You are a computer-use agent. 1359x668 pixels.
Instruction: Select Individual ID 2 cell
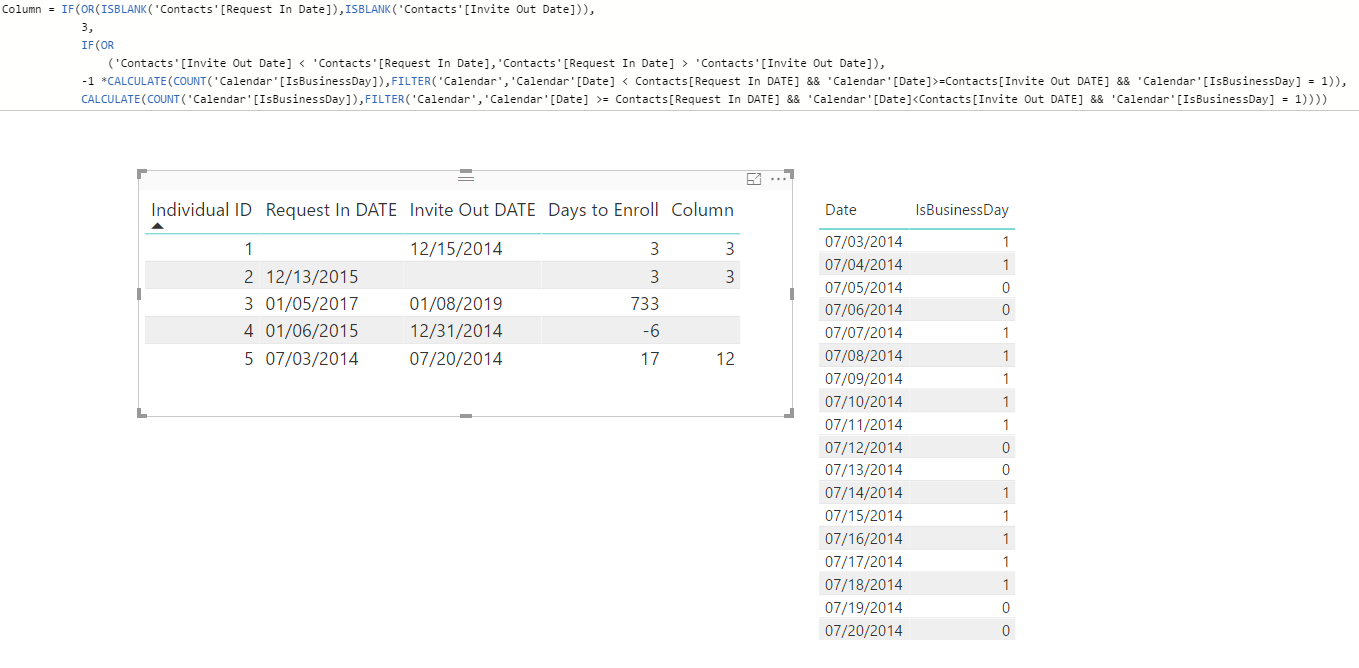click(248, 276)
